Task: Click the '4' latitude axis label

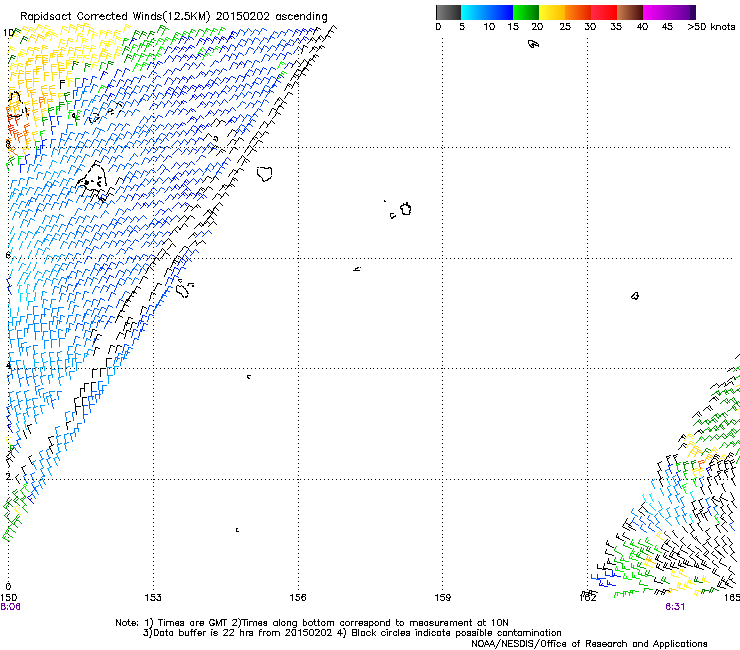Action: pyautogui.click(x=8, y=365)
